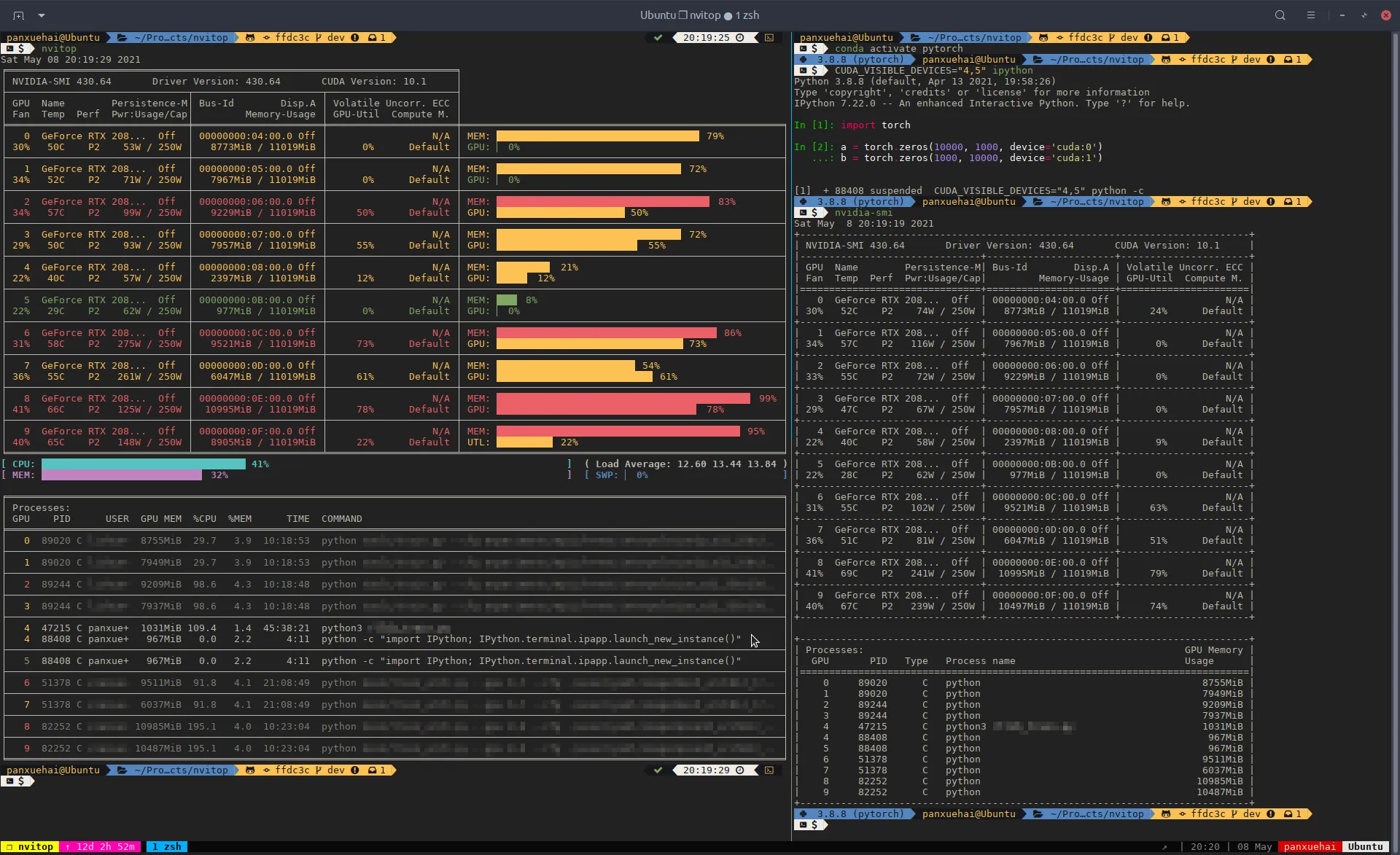Image resolution: width=1400 pixels, height=855 pixels.
Task: Click the GitHub cat icon in top-left prompt
Action: tap(250, 38)
